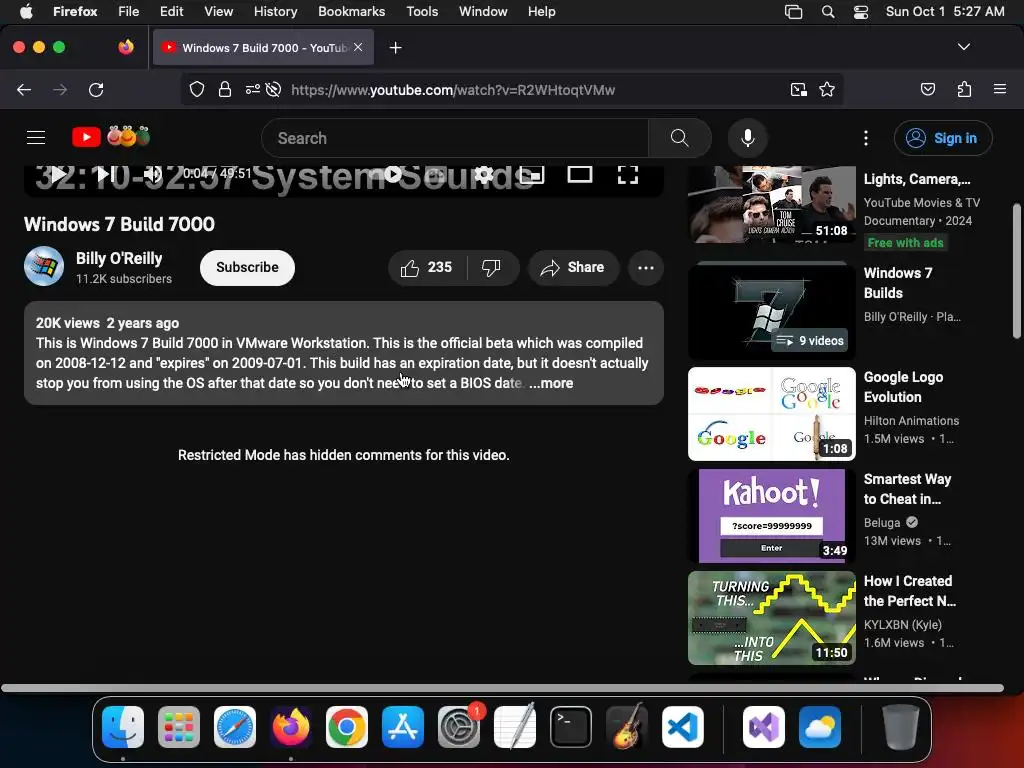Open the History menu

[x=275, y=11]
